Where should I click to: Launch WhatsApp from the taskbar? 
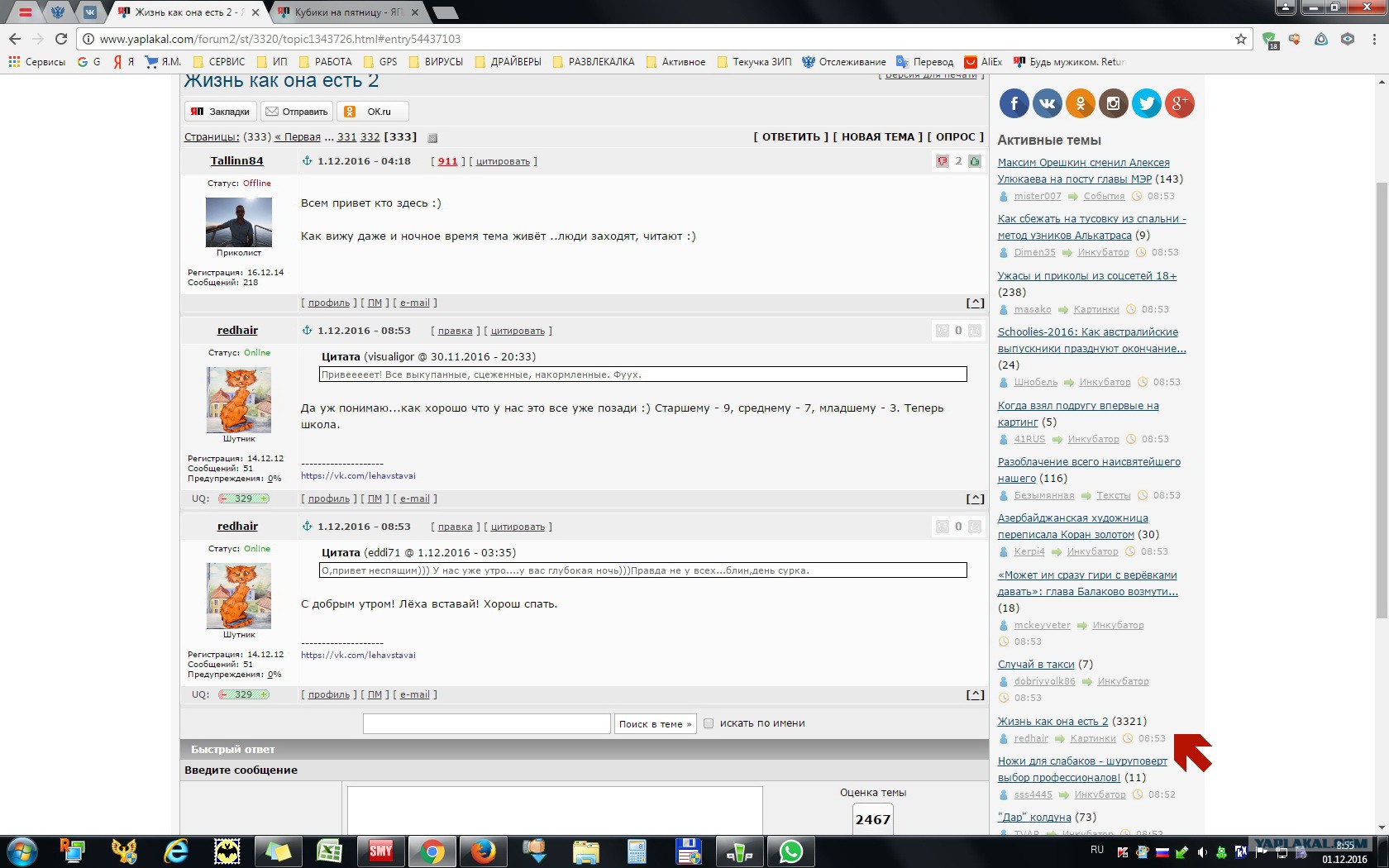791,851
